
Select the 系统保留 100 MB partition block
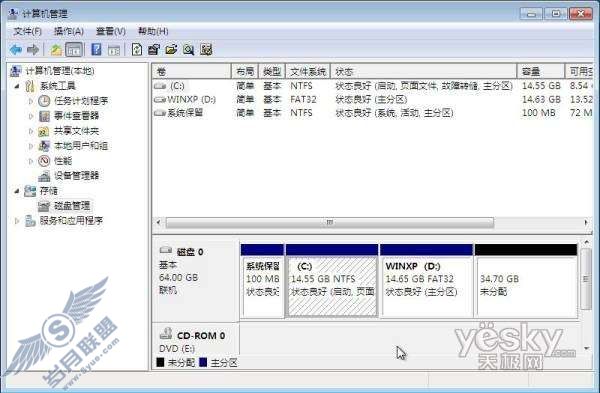tap(262, 281)
